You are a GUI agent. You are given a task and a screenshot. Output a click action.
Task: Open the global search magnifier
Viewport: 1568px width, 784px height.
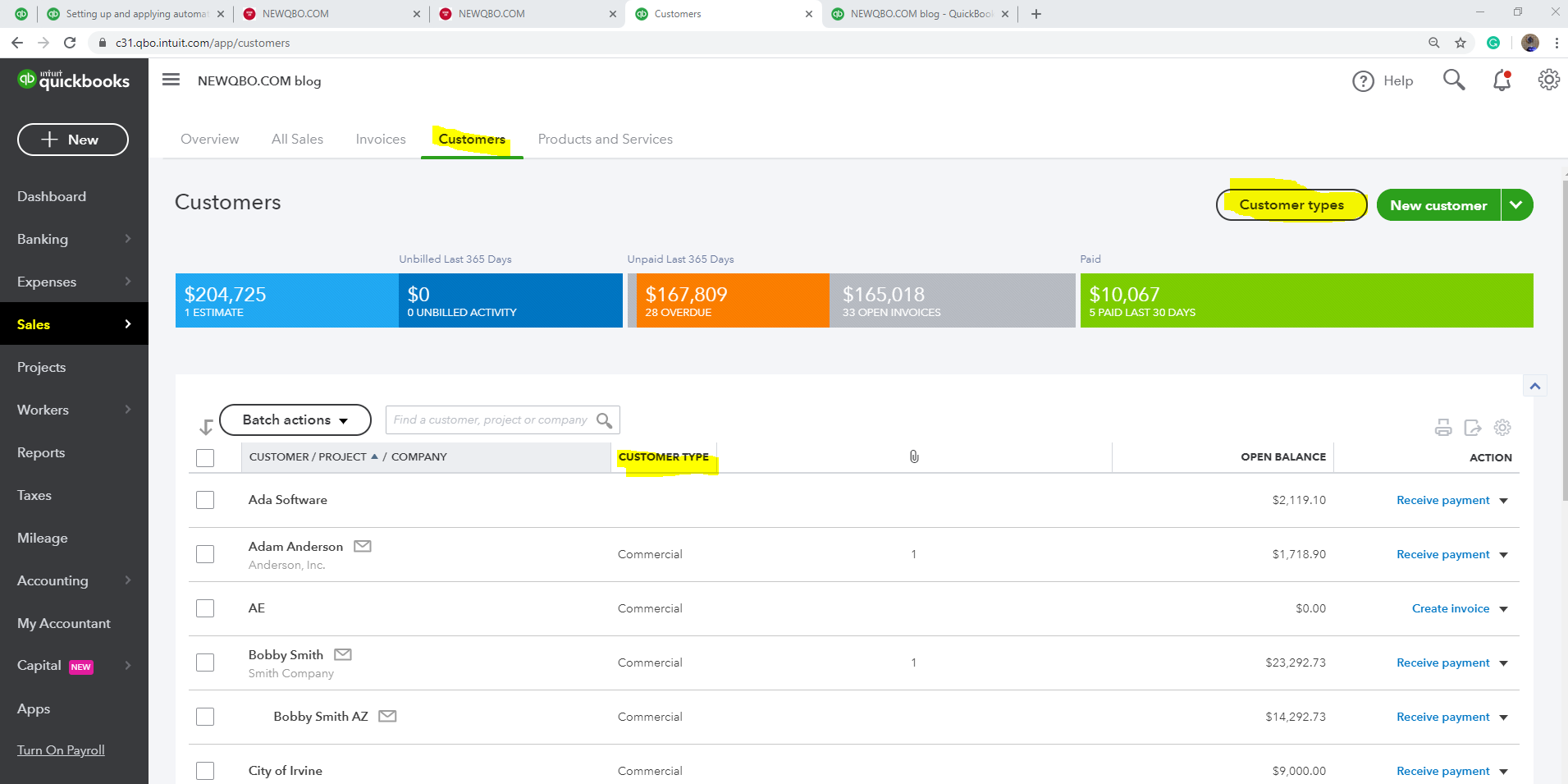pyautogui.click(x=1453, y=80)
